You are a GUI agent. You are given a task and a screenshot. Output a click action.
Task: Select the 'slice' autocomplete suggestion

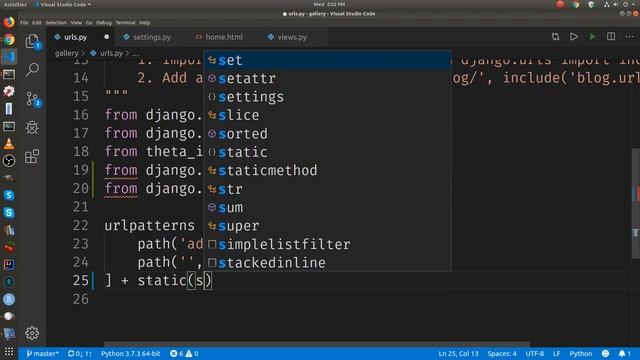pos(327,115)
